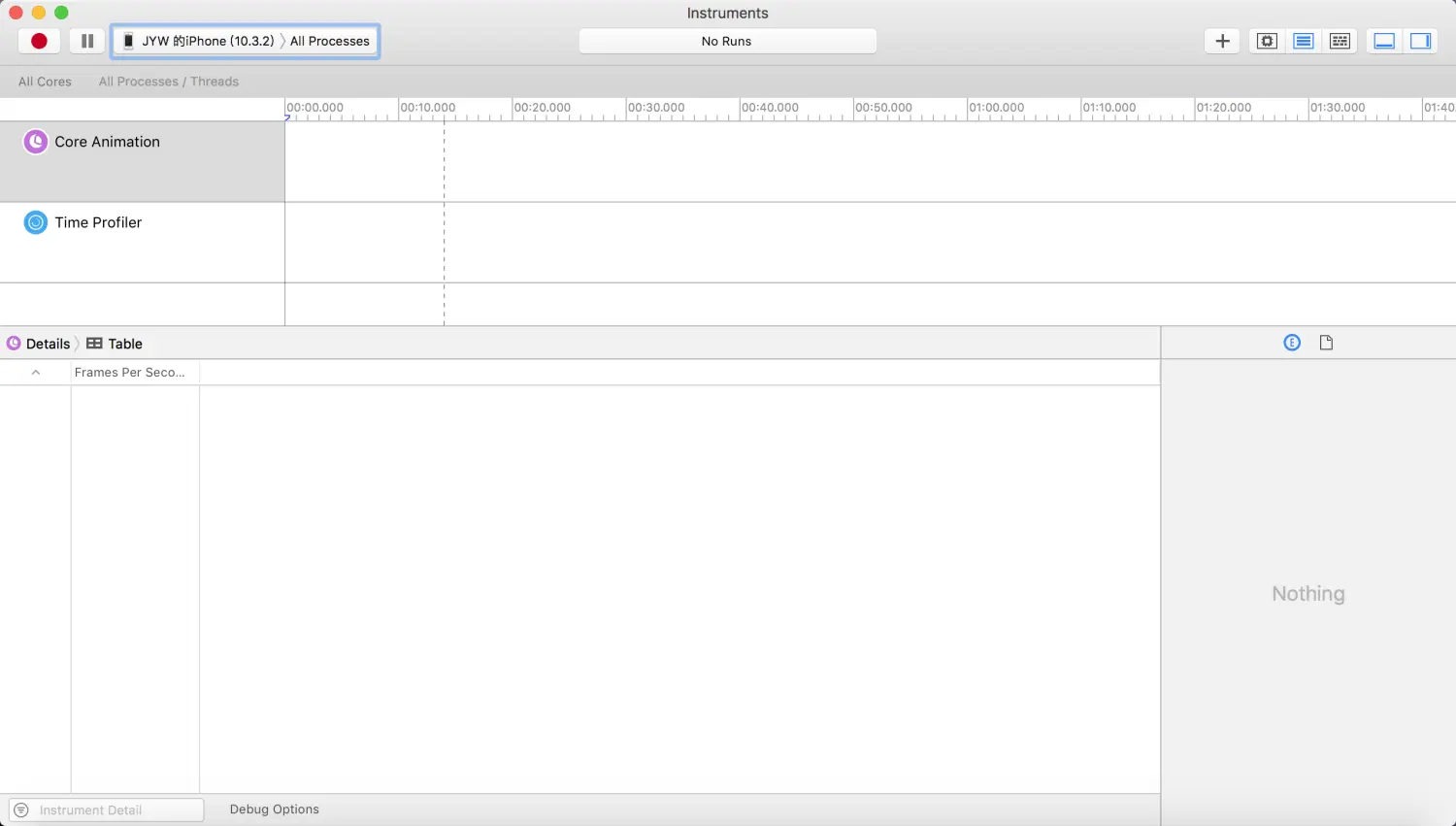This screenshot has width=1456, height=826.
Task: Add an instrument with the plus button
Action: tap(1222, 41)
